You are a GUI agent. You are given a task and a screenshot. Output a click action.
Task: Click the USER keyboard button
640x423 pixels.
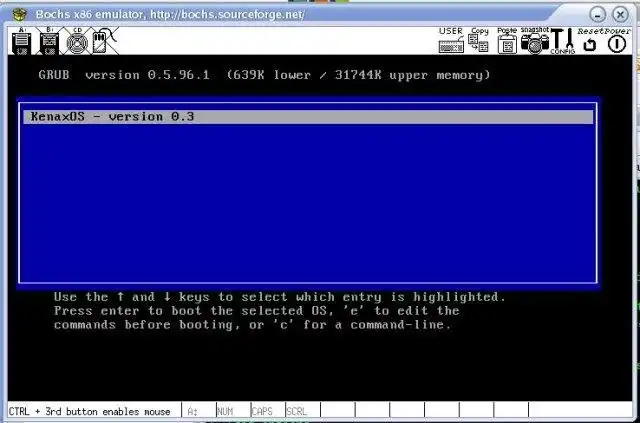(451, 40)
